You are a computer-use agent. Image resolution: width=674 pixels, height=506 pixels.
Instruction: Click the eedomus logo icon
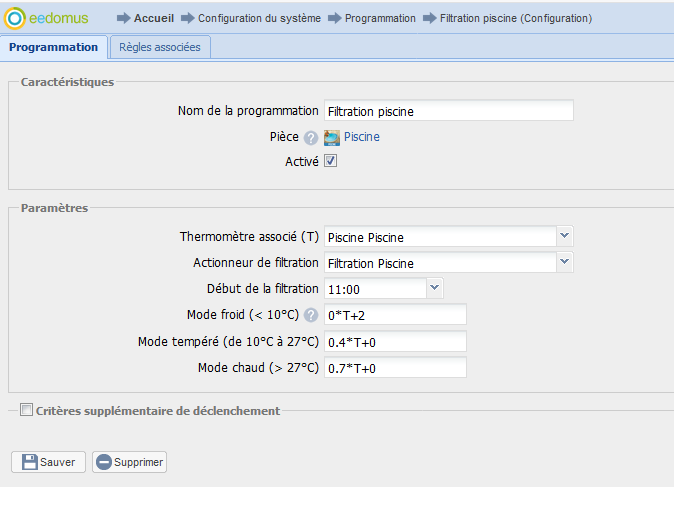16,18
